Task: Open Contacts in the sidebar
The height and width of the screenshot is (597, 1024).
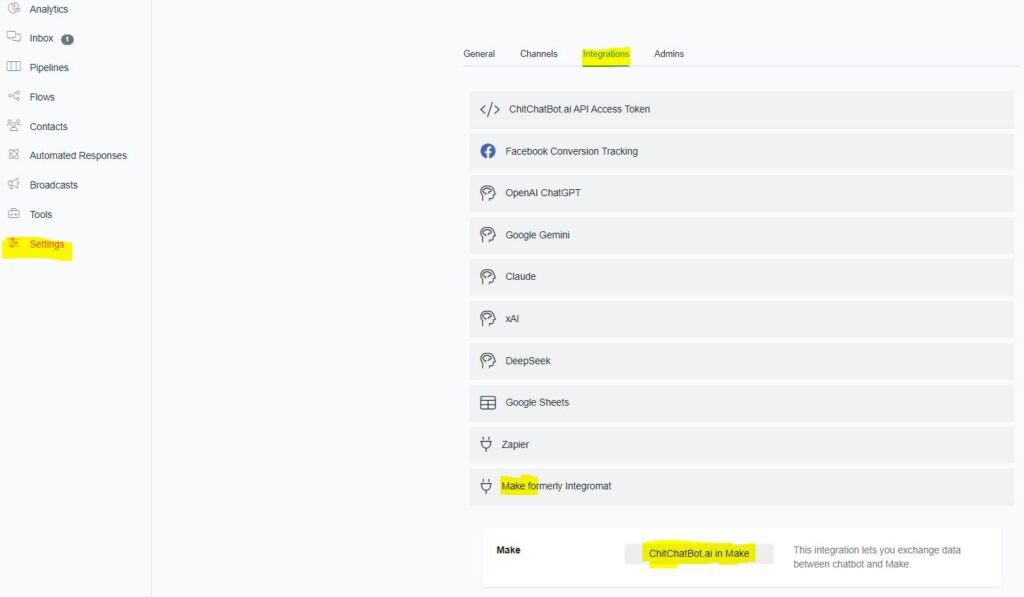Action: [48, 126]
